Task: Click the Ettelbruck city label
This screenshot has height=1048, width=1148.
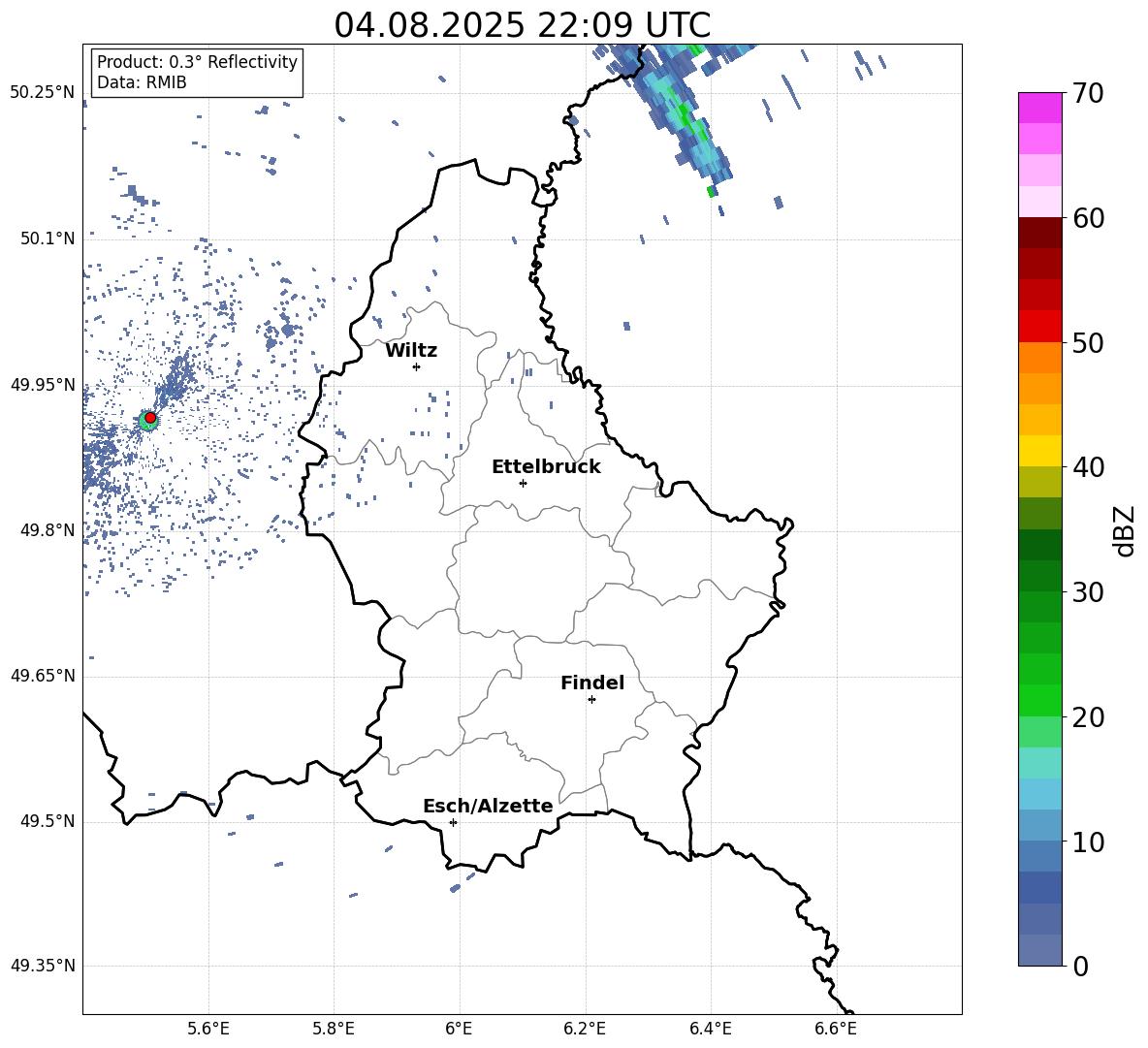Action: 546,467
